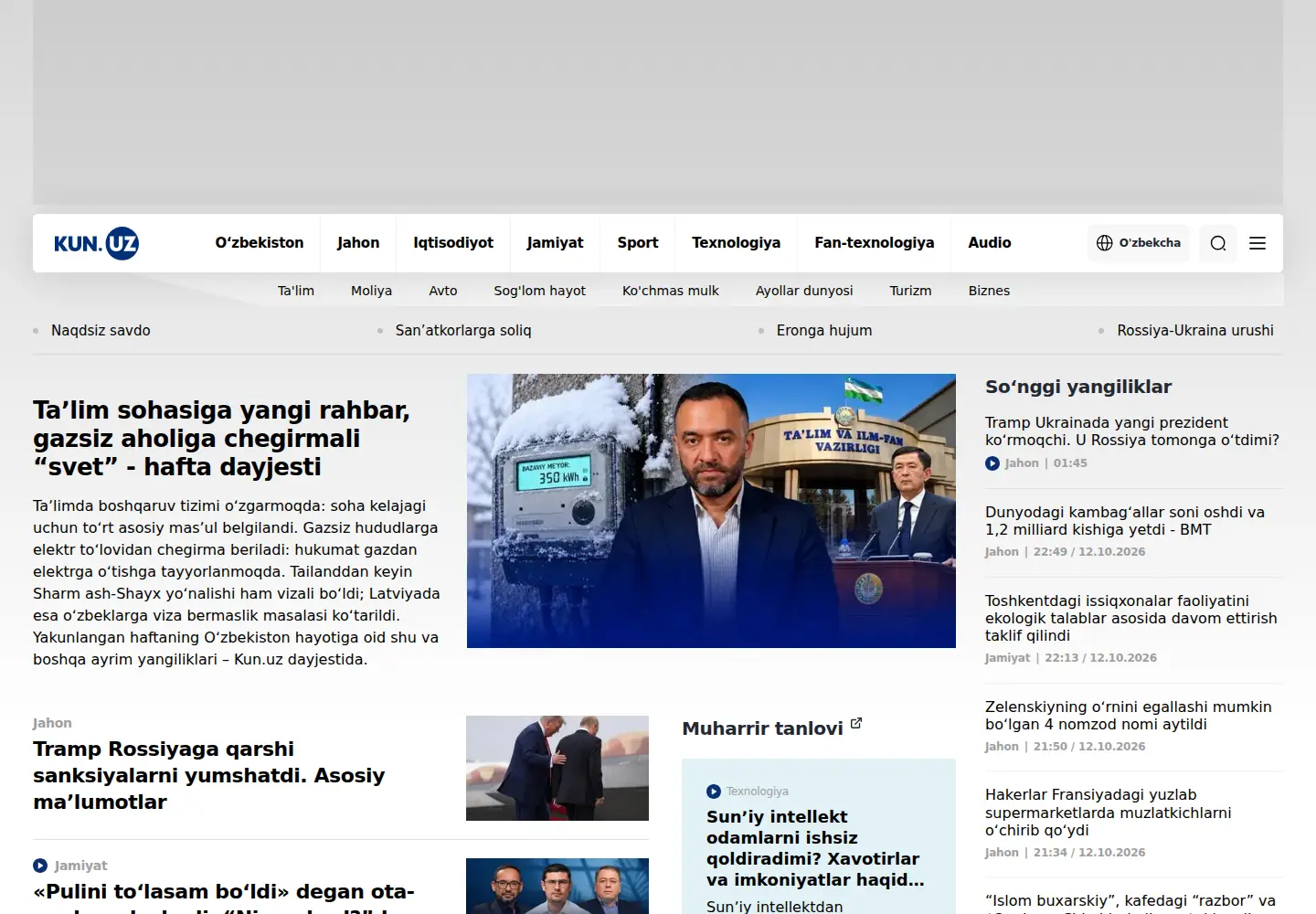
Task: Open the hamburger menu icon
Action: coord(1258,243)
